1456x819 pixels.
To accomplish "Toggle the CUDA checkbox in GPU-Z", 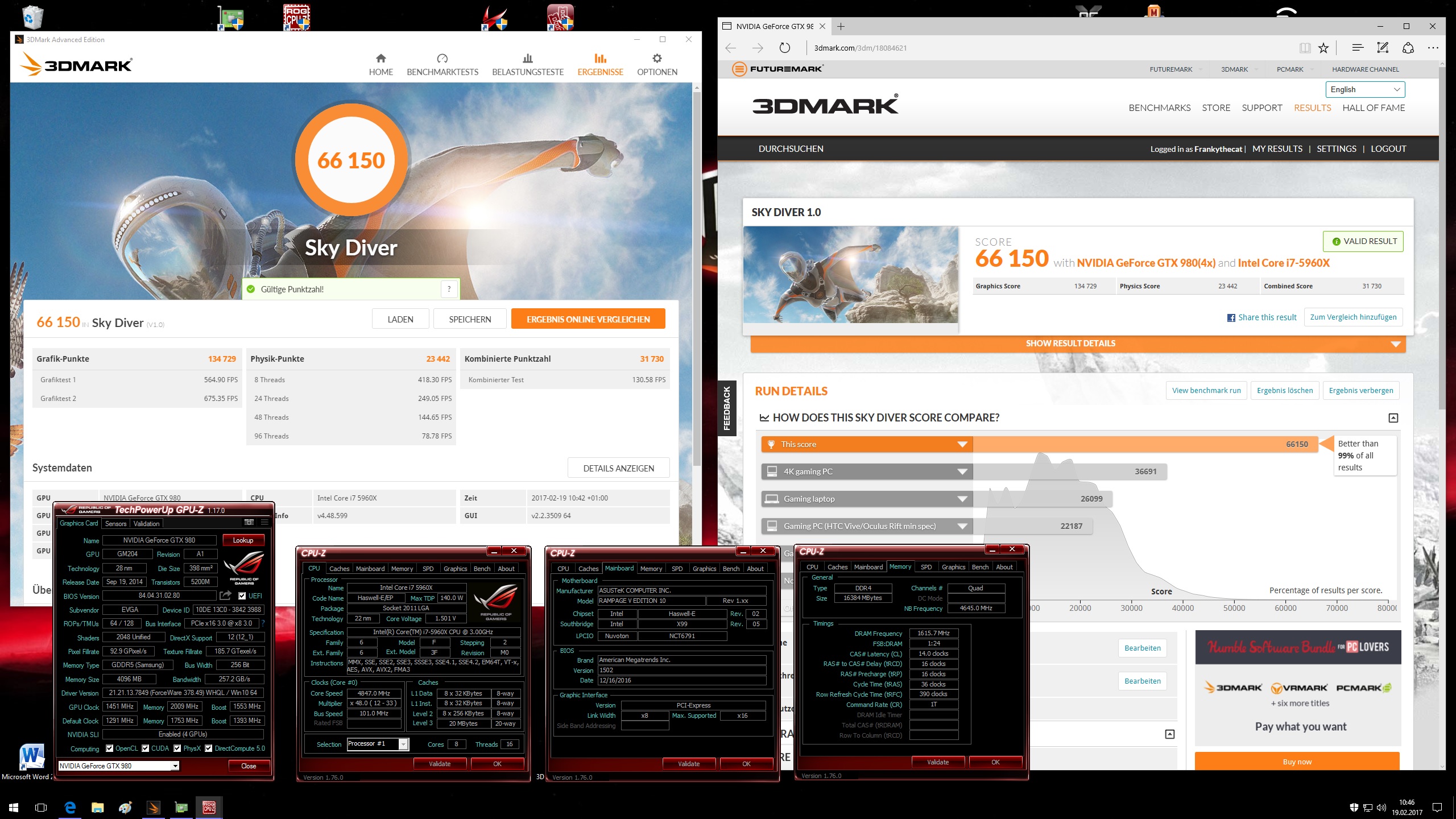I will click(x=146, y=748).
